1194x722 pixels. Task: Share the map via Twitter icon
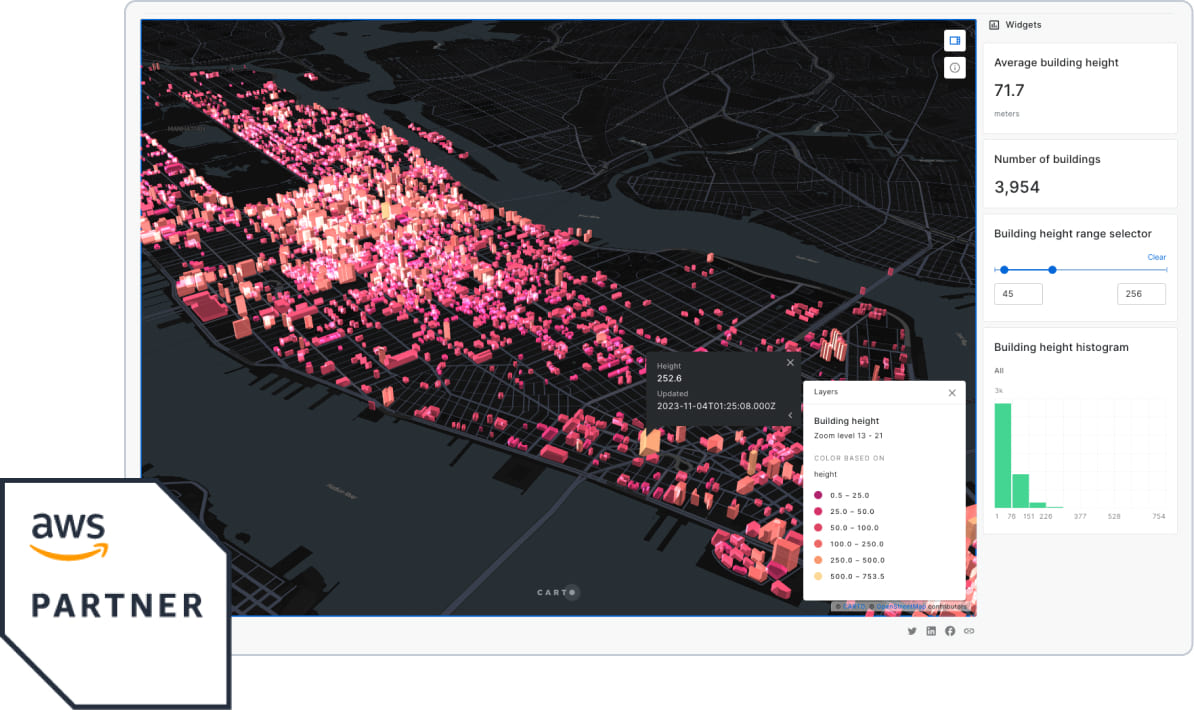[x=912, y=631]
